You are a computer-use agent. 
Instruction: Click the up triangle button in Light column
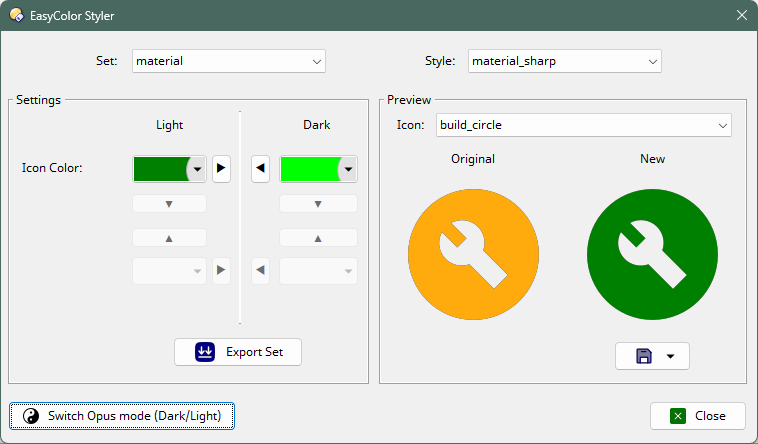click(169, 238)
